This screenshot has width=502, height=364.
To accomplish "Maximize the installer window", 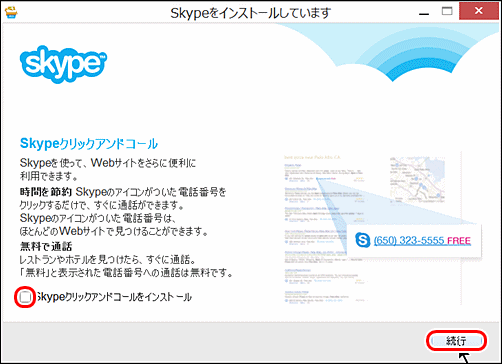I will point(447,11).
